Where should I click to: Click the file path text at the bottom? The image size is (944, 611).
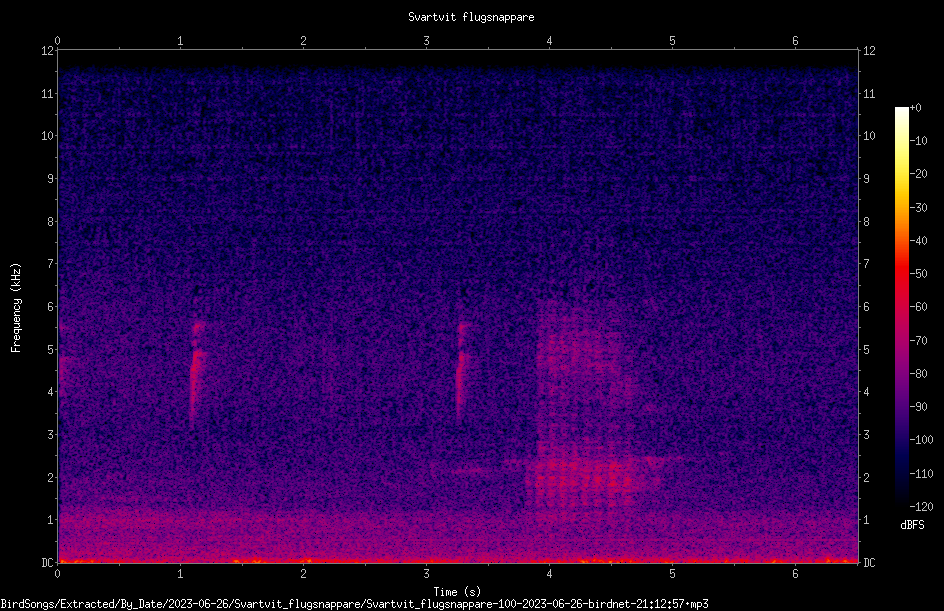(355, 604)
